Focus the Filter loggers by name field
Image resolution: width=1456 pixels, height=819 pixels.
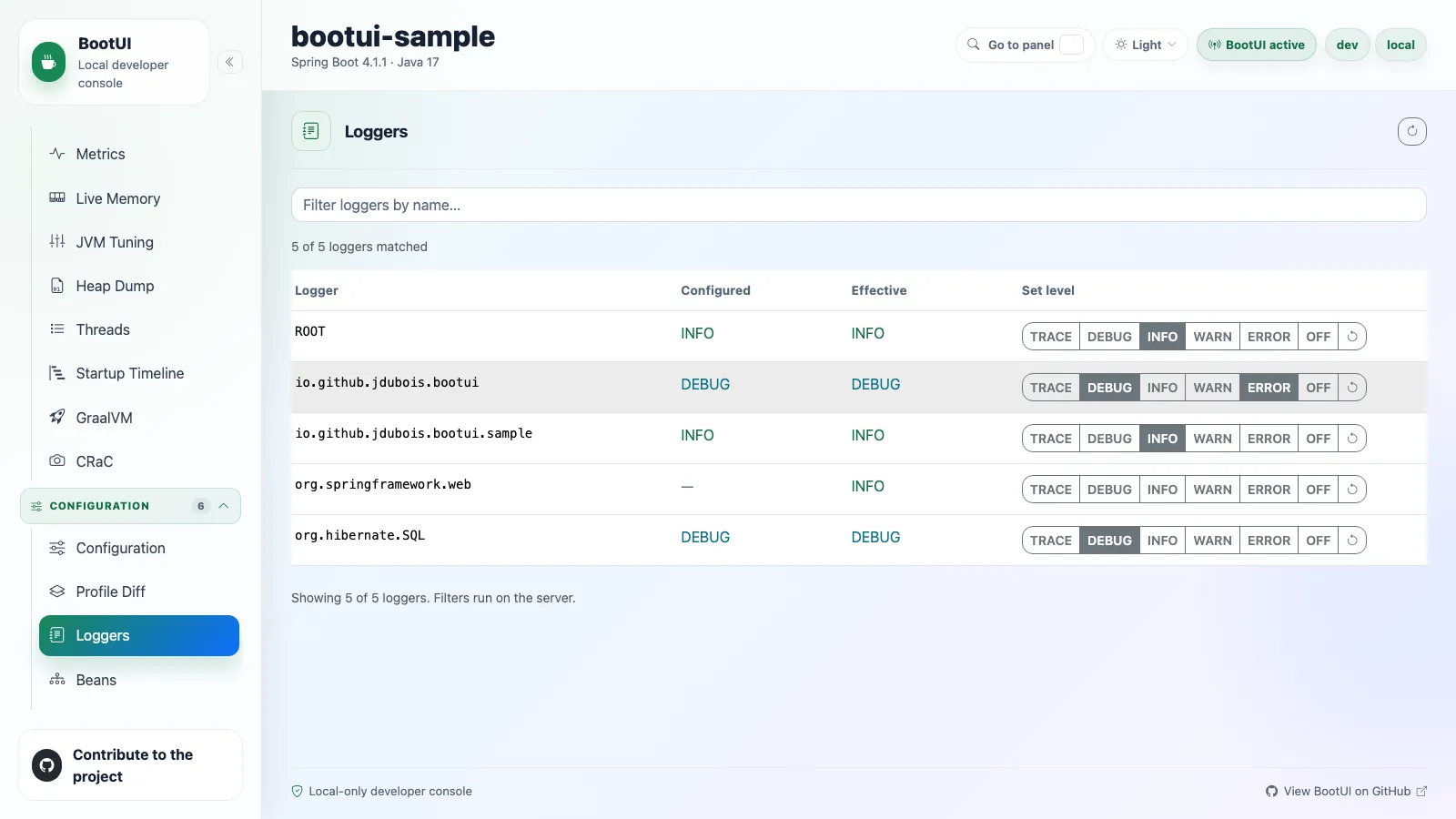click(858, 205)
